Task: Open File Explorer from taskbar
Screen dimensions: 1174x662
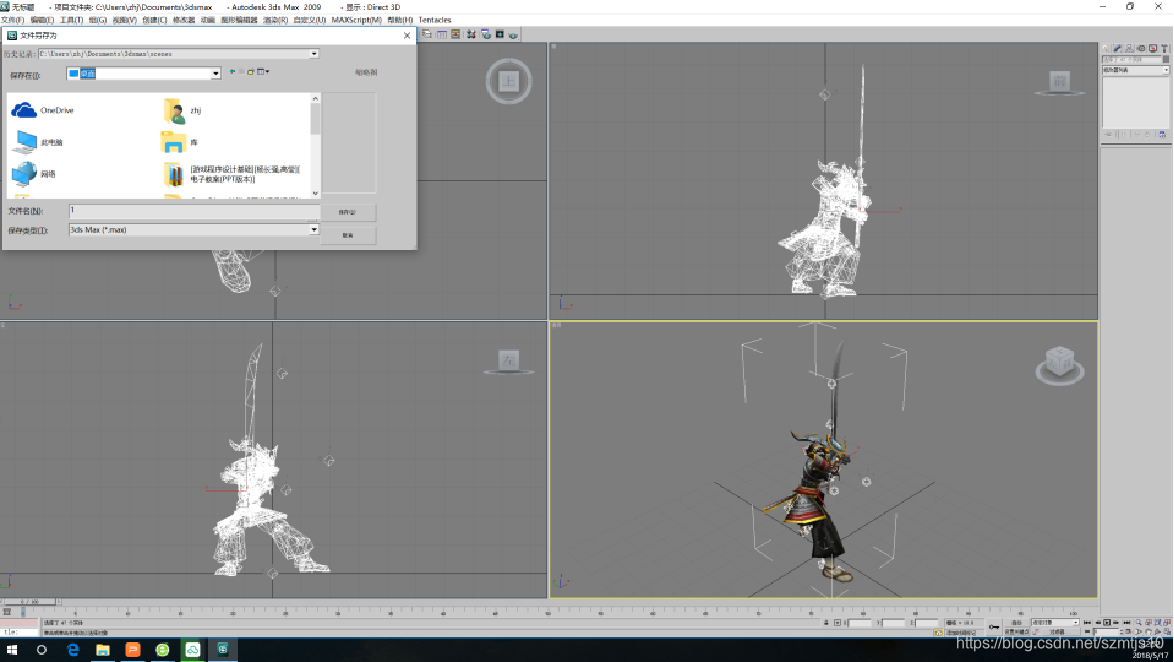Action: 103,649
